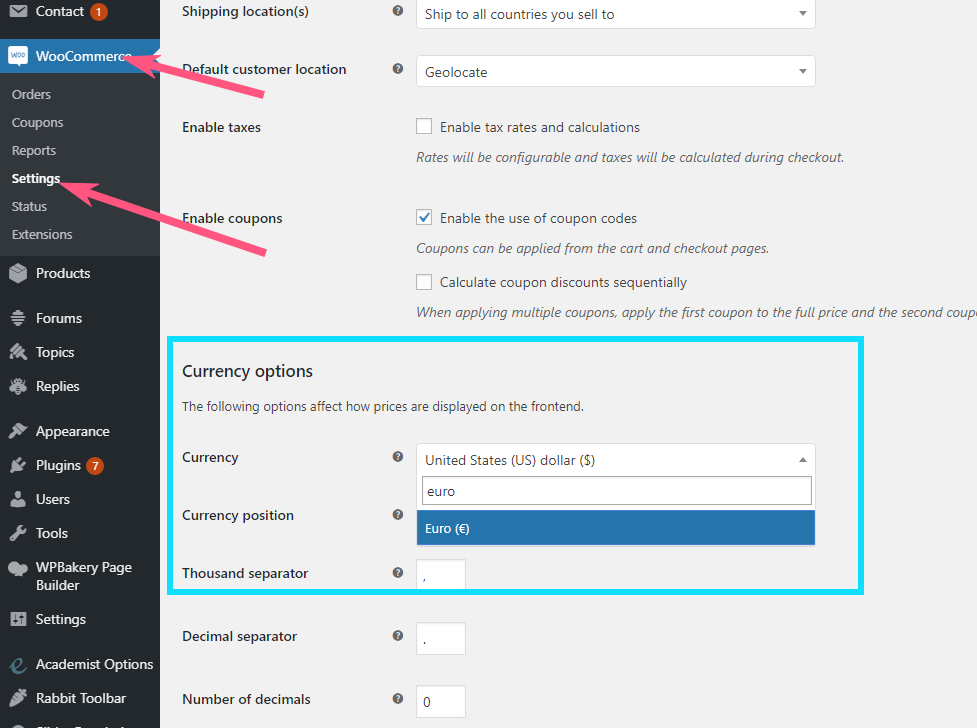Click help icon for Number of decimals
977x728 pixels.
click(398, 698)
